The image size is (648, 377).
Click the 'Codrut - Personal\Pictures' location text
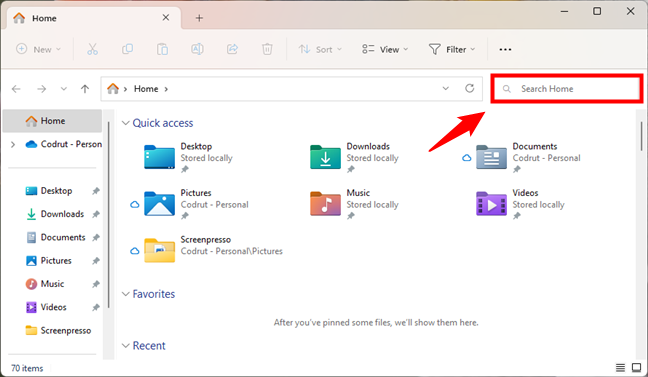point(231,251)
